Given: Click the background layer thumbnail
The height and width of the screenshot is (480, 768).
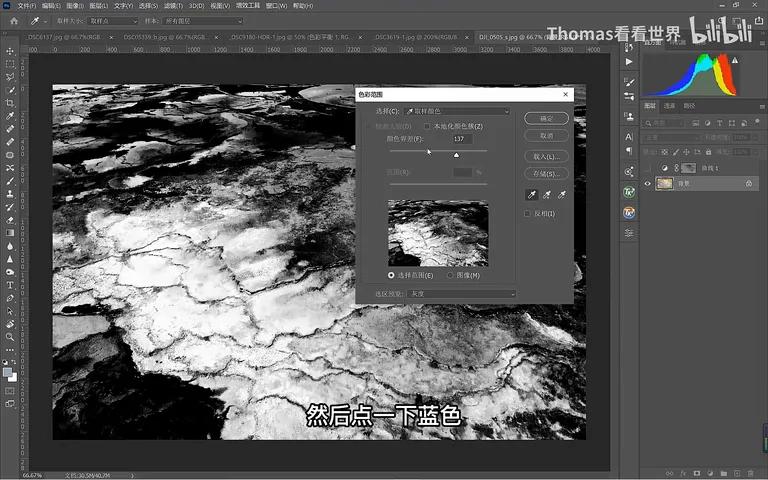Looking at the screenshot, I should [665, 184].
